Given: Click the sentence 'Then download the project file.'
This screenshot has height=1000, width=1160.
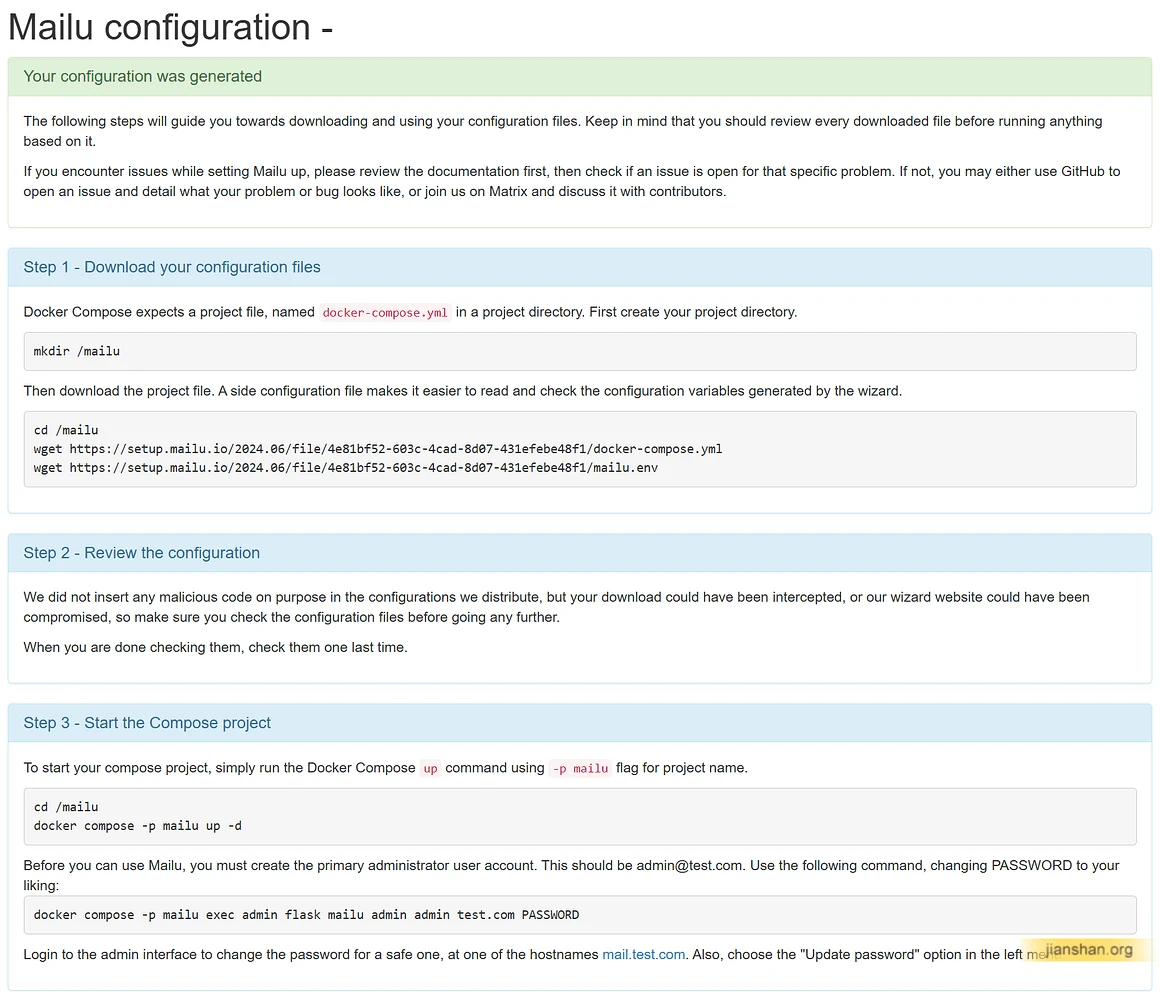Looking at the screenshot, I should (118, 391).
